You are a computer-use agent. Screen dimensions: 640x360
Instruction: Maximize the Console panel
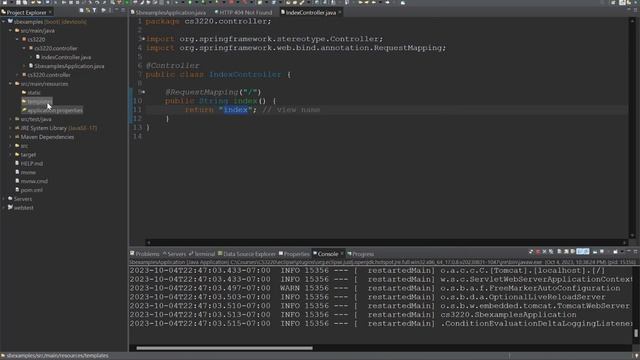(x=636, y=251)
